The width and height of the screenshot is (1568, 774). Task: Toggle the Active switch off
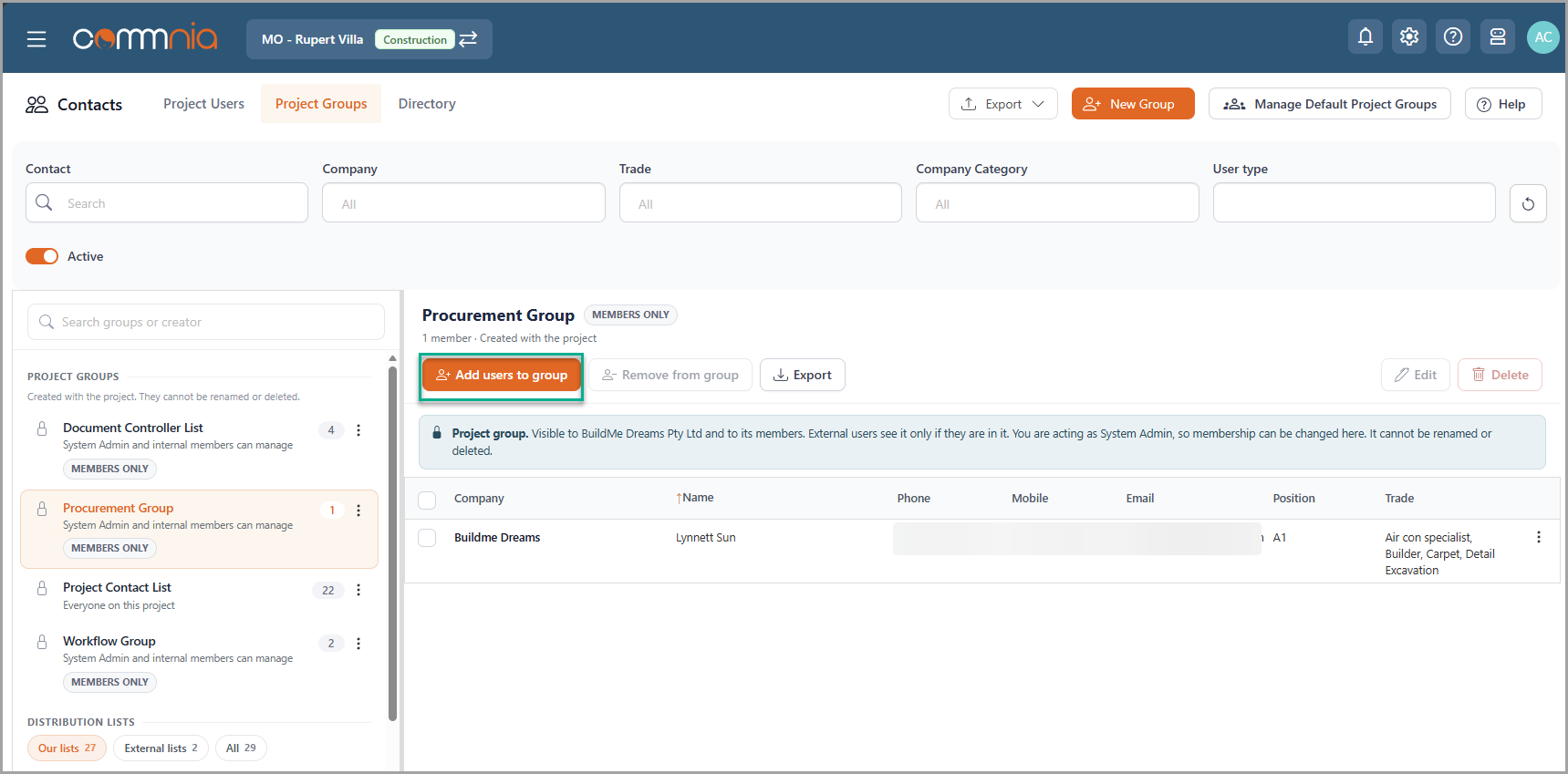pyautogui.click(x=42, y=256)
